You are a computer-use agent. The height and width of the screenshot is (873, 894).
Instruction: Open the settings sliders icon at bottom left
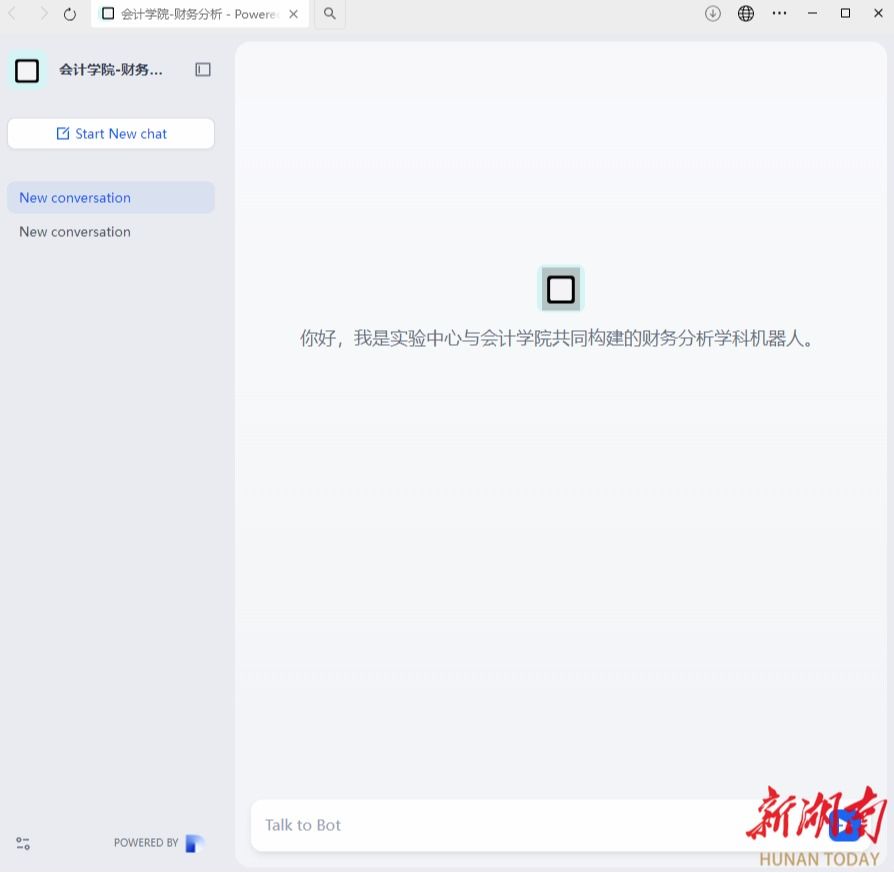[x=23, y=843]
